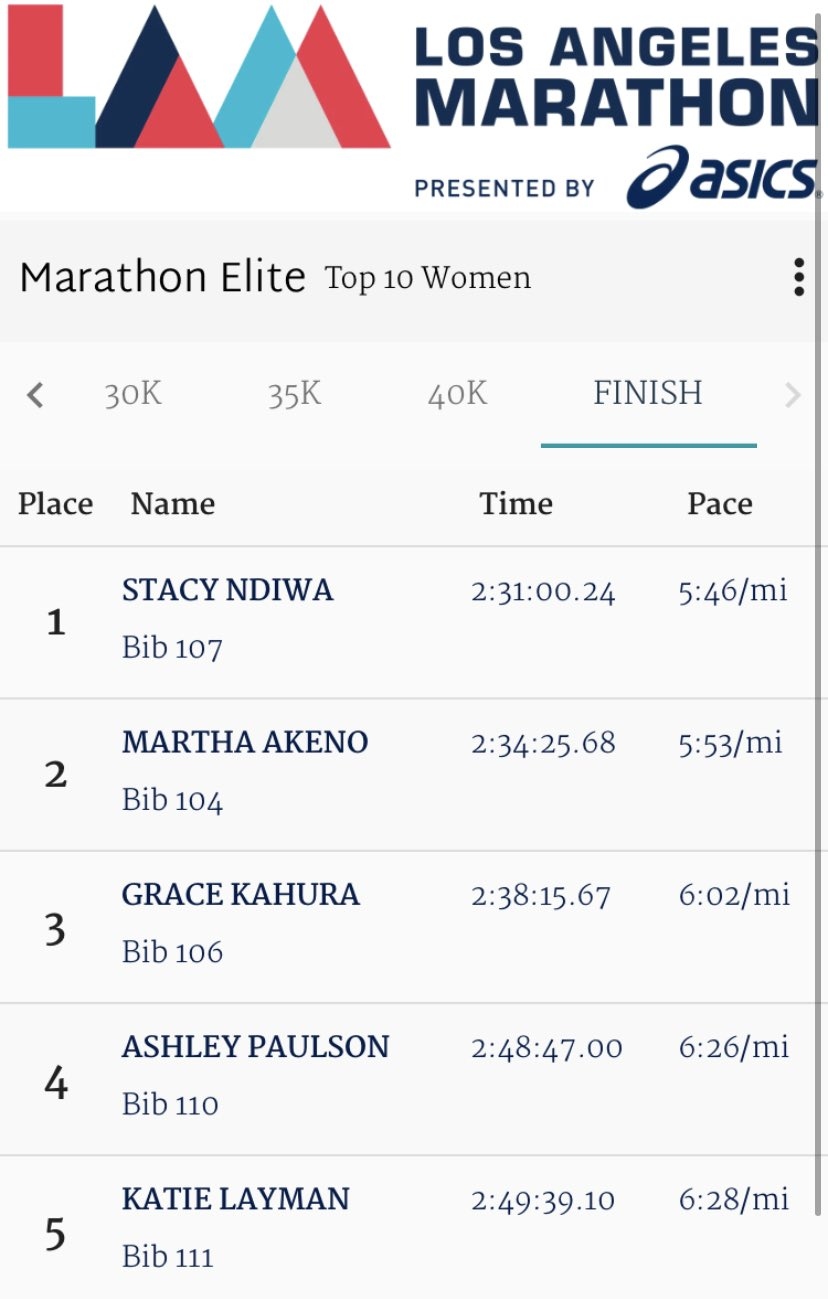Switch to the 30K split tab
828x1299 pixels.
[133, 394]
